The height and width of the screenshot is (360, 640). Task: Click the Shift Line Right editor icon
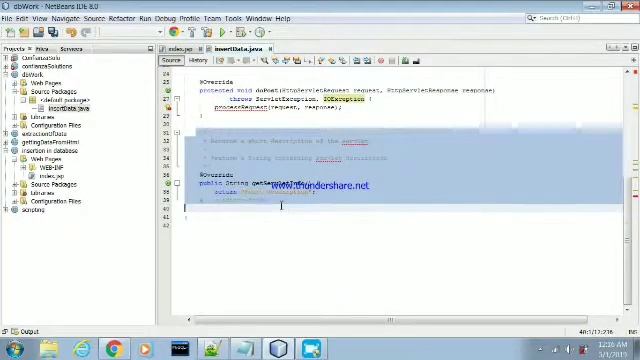pyautogui.click(x=367, y=61)
